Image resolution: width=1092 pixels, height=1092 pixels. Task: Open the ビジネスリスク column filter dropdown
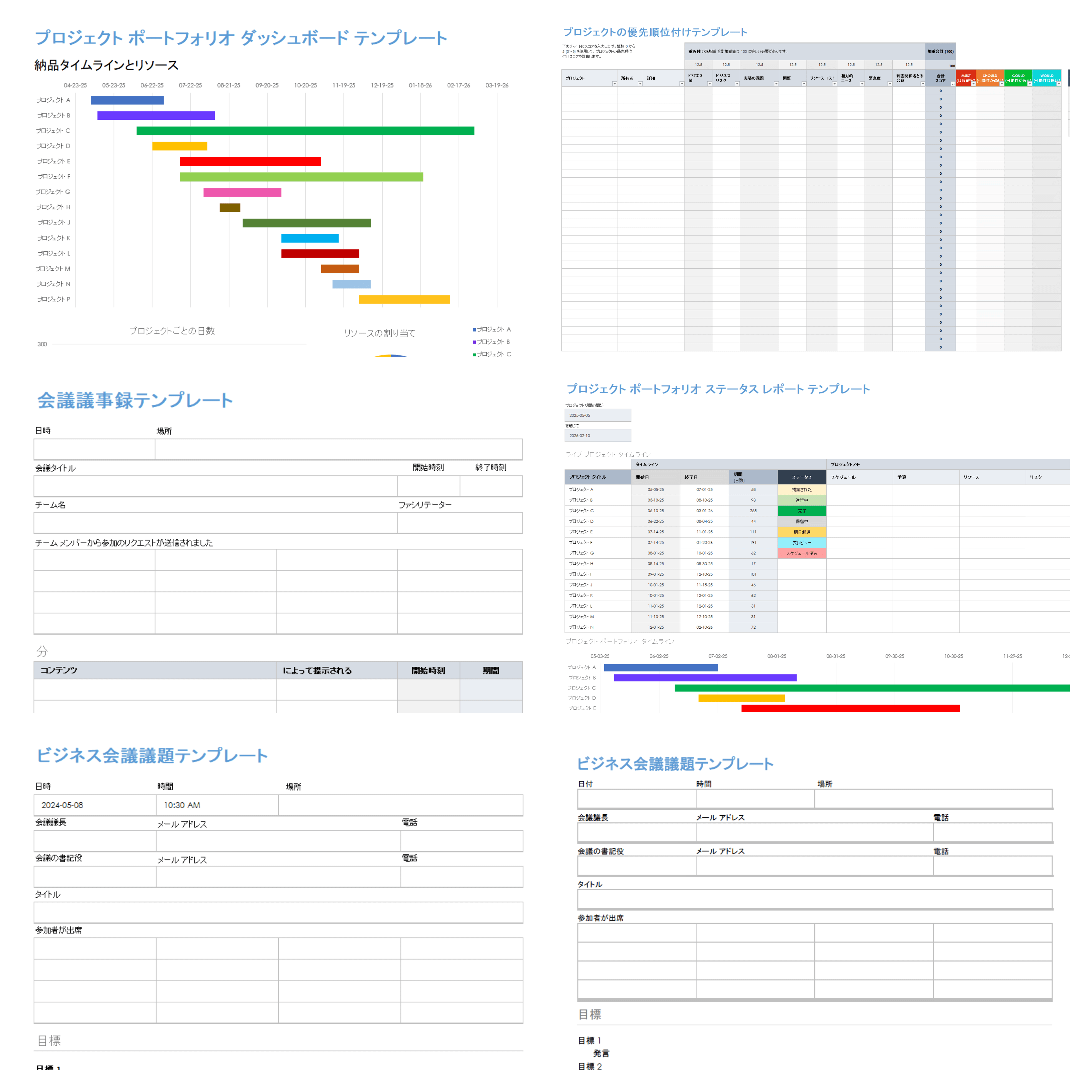737,84
